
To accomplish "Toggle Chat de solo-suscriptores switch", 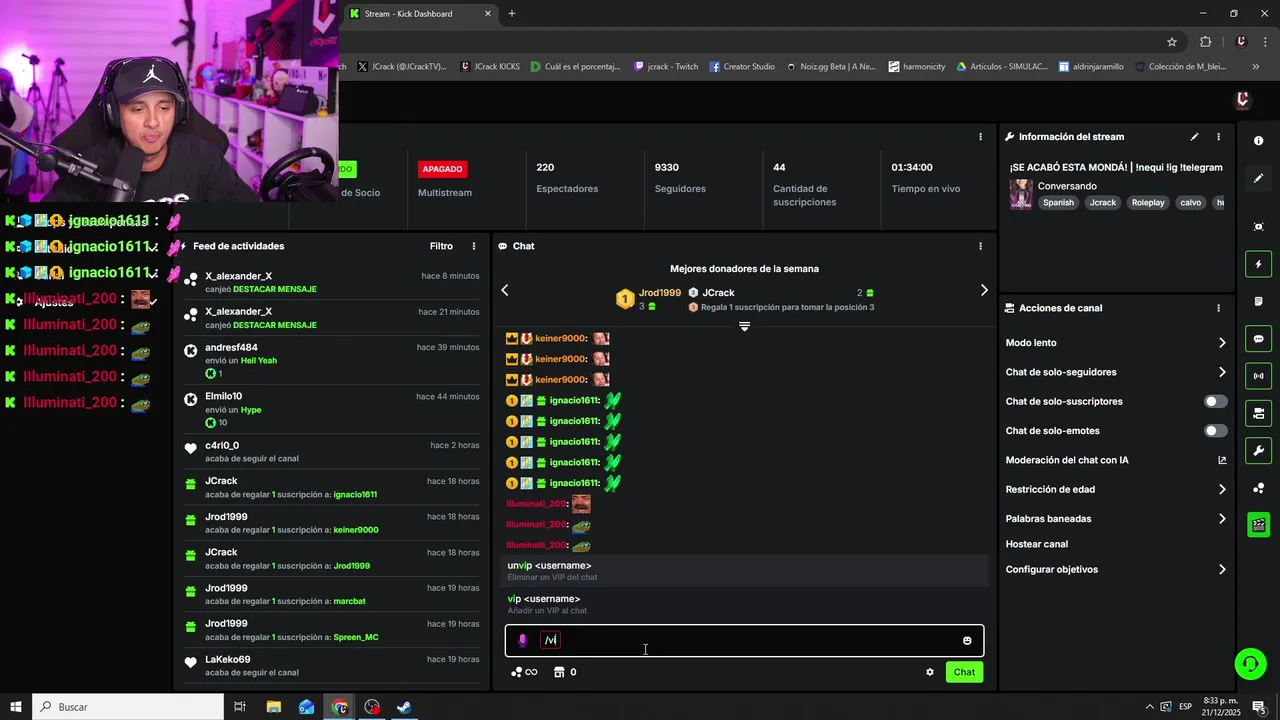I will pos(1215,401).
